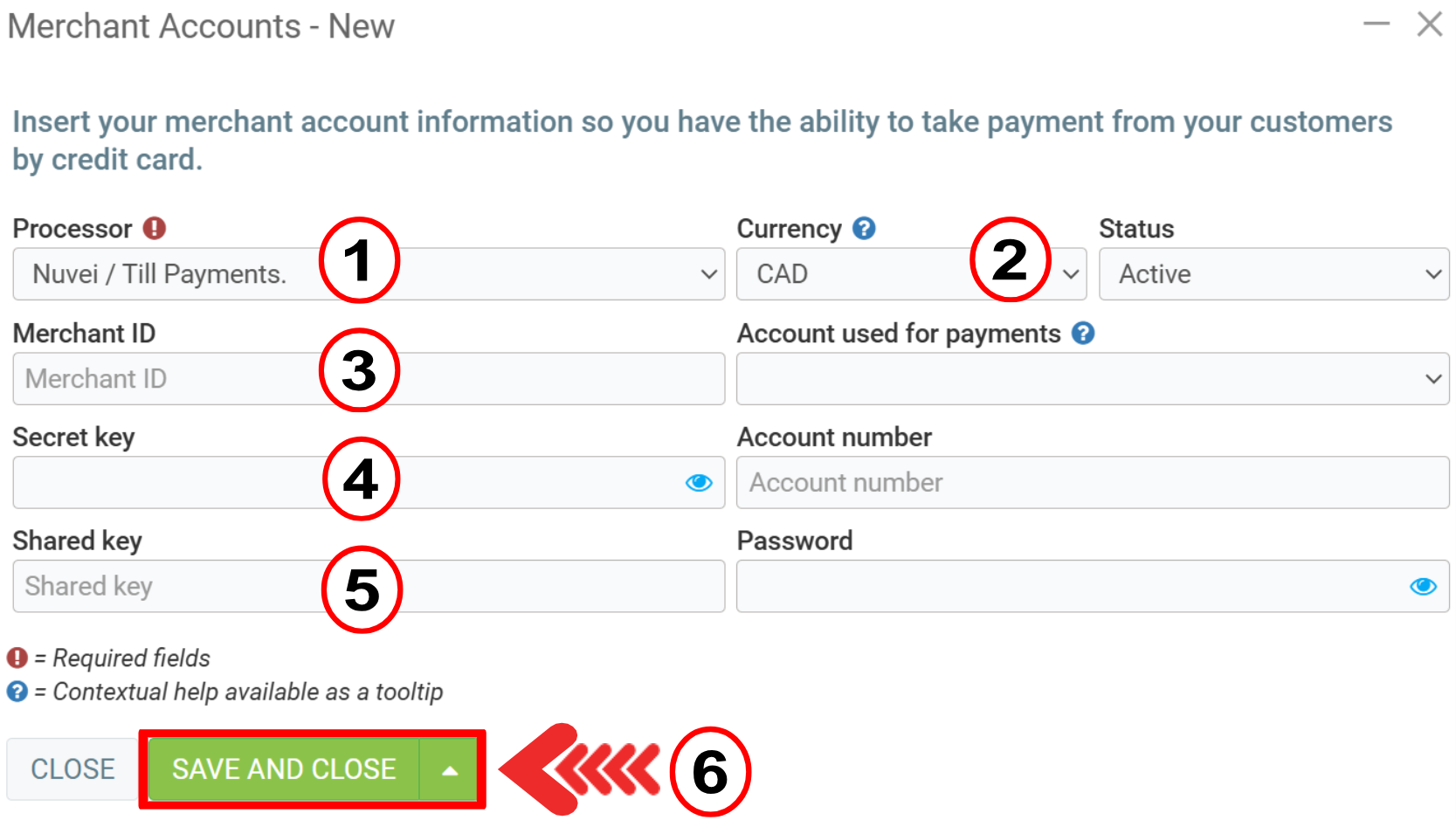Image resolution: width=1456 pixels, height=820 pixels.
Task: Expand the Save and Close options arrow
Action: click(x=450, y=769)
